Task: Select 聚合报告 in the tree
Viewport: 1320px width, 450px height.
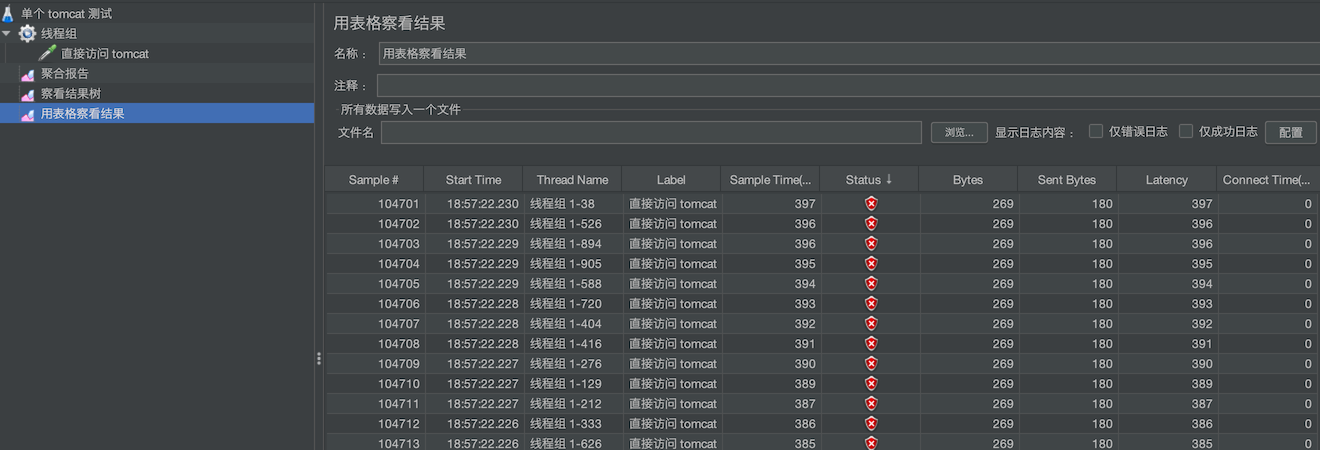Action: point(65,74)
